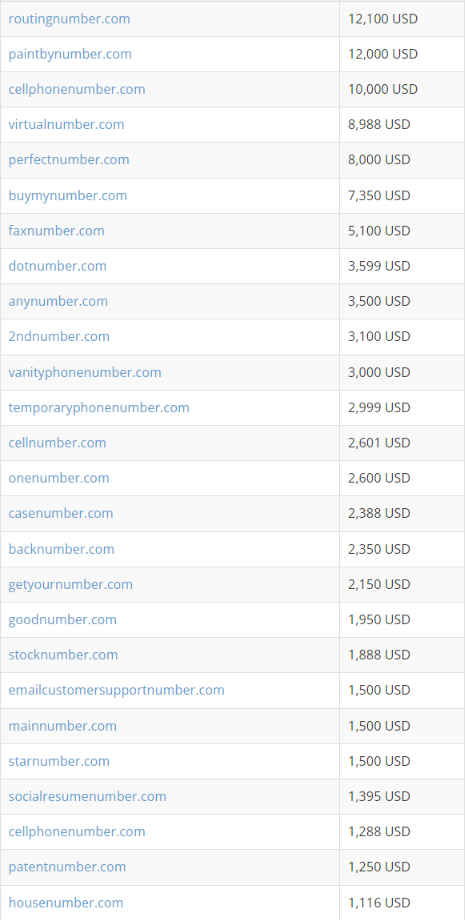This screenshot has width=465, height=920.
Task: Click cellnumber.com domain link
Action: [x=57, y=442]
